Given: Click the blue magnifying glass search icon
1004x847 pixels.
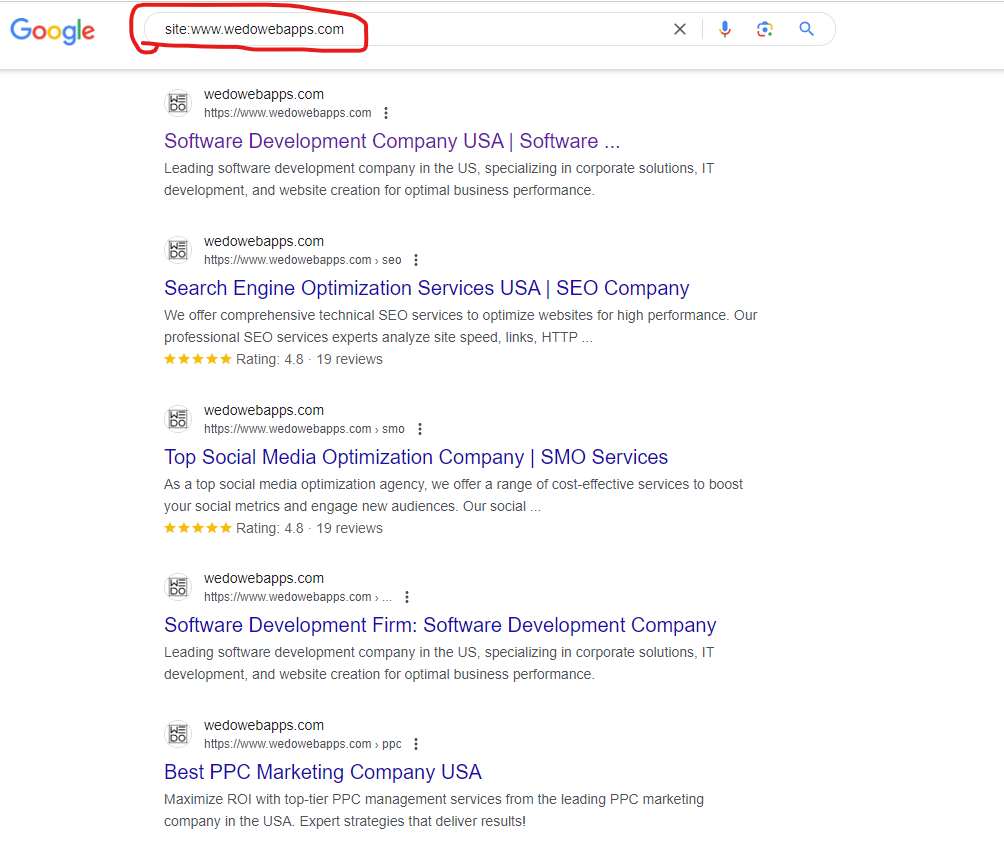Looking at the screenshot, I should tap(806, 29).
